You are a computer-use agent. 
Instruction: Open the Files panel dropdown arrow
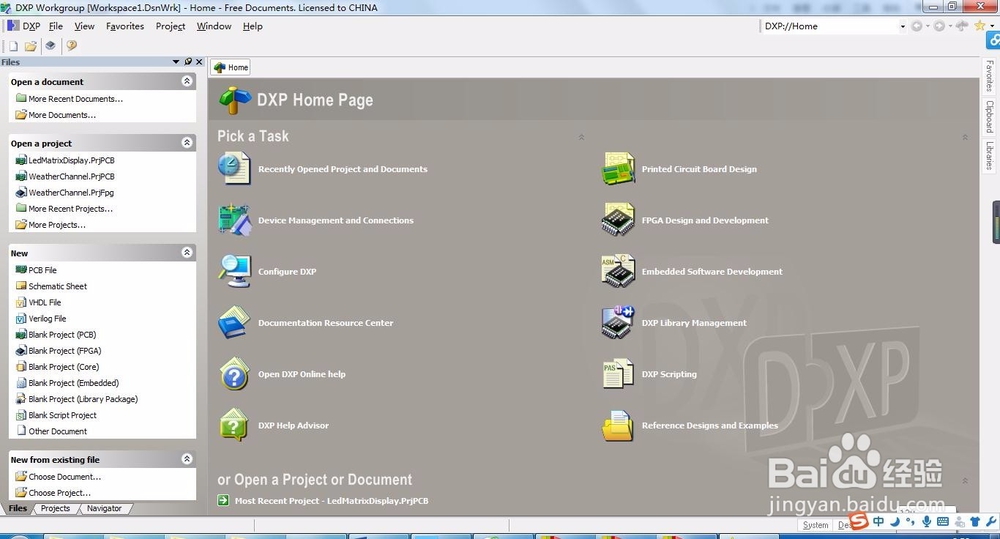176,62
